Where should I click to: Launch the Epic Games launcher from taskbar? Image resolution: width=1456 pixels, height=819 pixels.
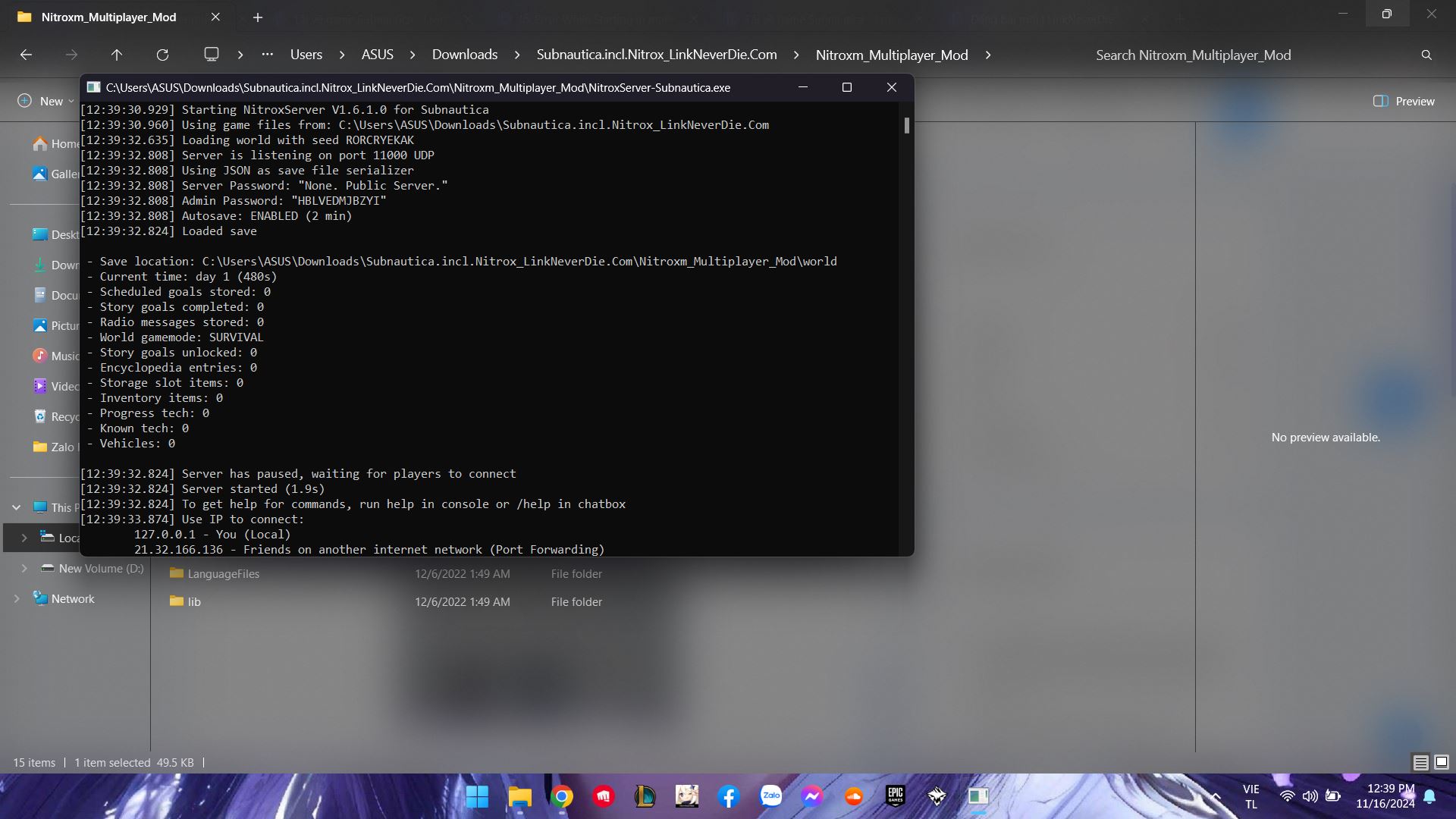(895, 797)
